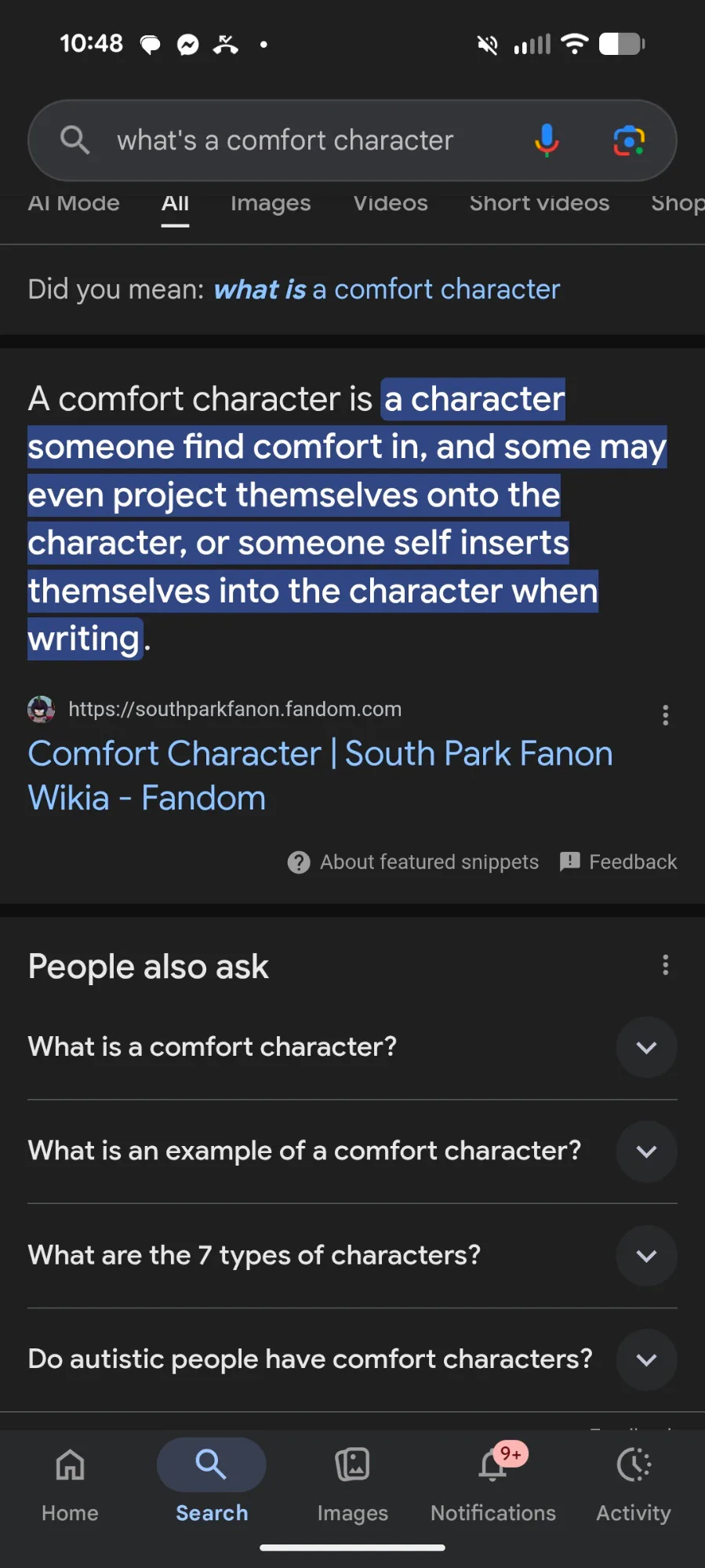Open Google Lens camera search
Viewport: 705px width, 1568px height.
629,140
